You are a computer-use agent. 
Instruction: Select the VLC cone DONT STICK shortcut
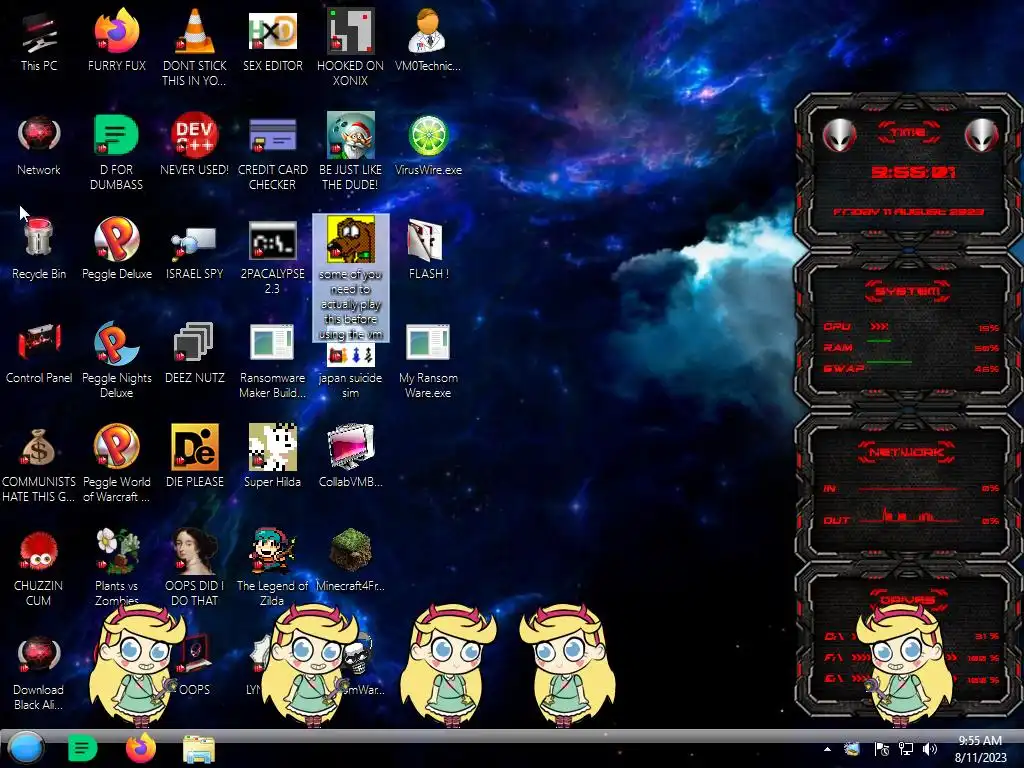pos(194,48)
